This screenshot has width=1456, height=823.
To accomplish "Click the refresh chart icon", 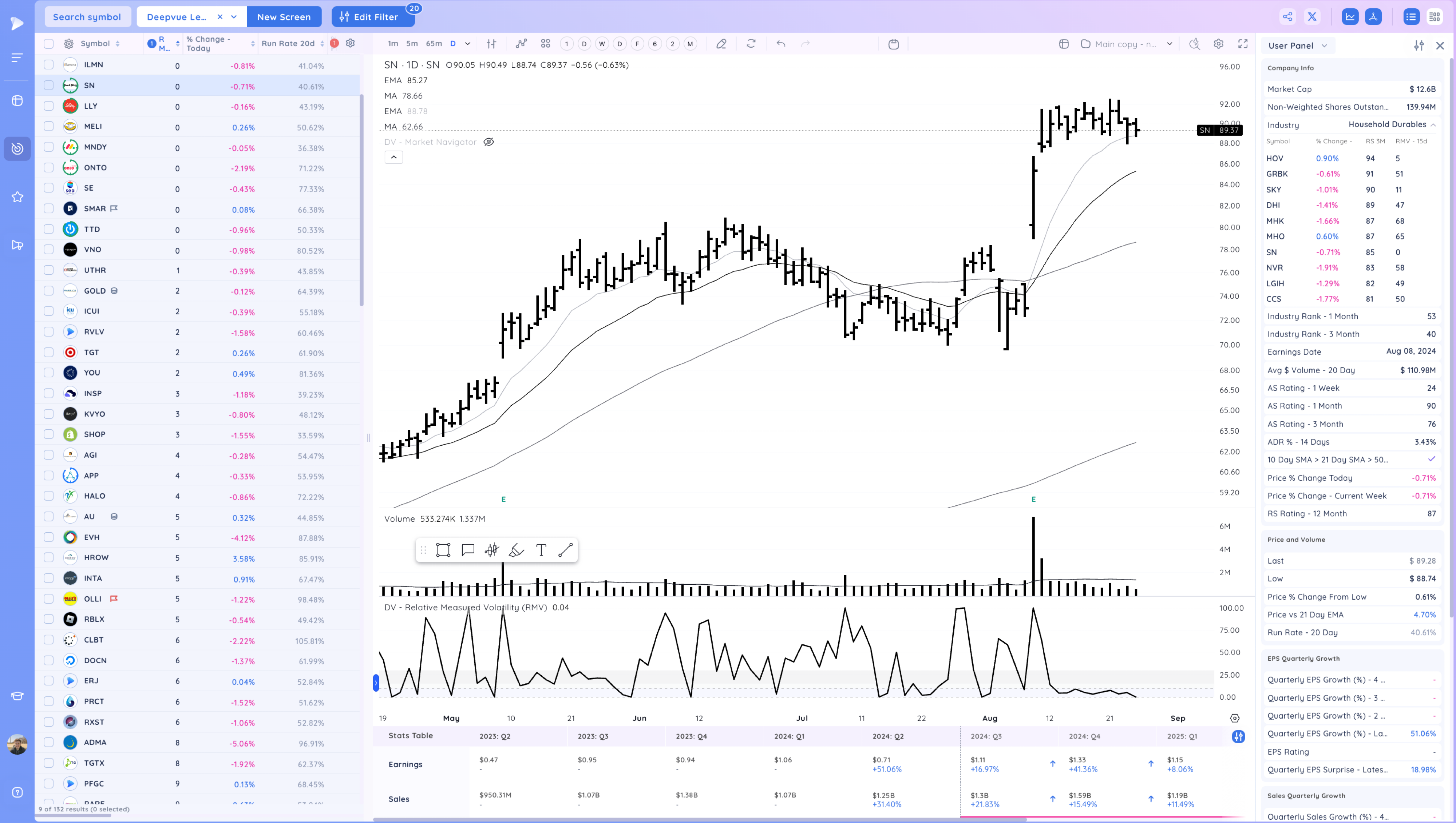I will pos(751,44).
